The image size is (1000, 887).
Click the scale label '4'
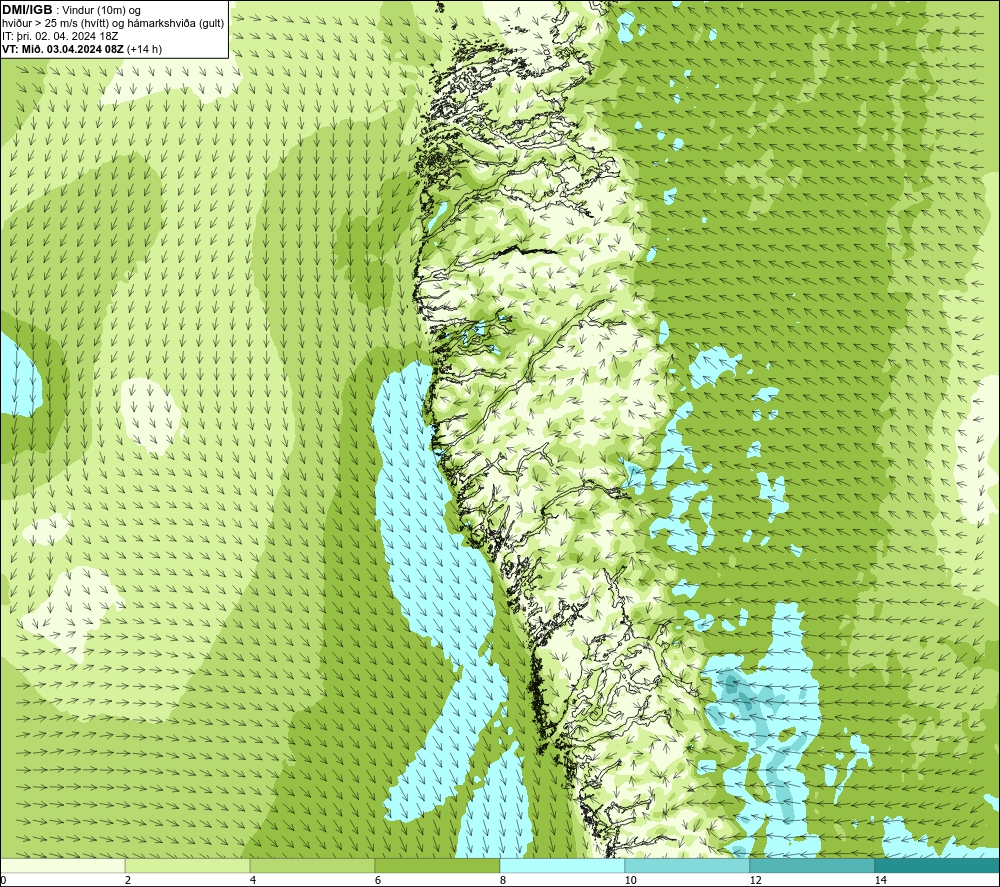(x=253, y=880)
